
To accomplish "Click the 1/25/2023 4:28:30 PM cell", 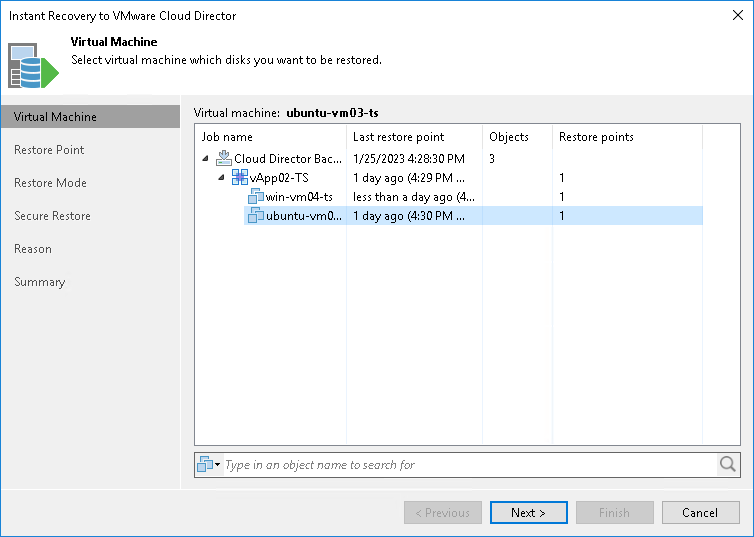I will tap(409, 159).
